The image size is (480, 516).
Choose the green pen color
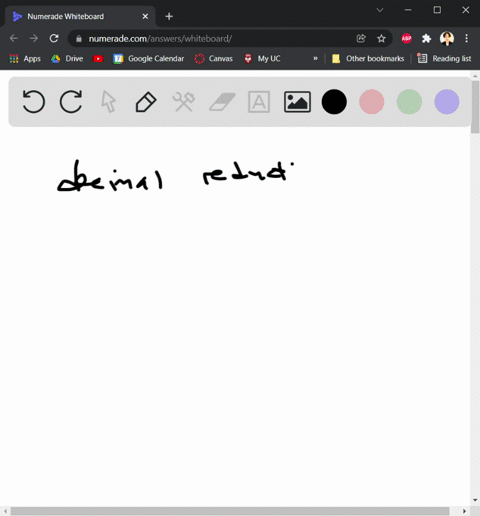coord(409,102)
